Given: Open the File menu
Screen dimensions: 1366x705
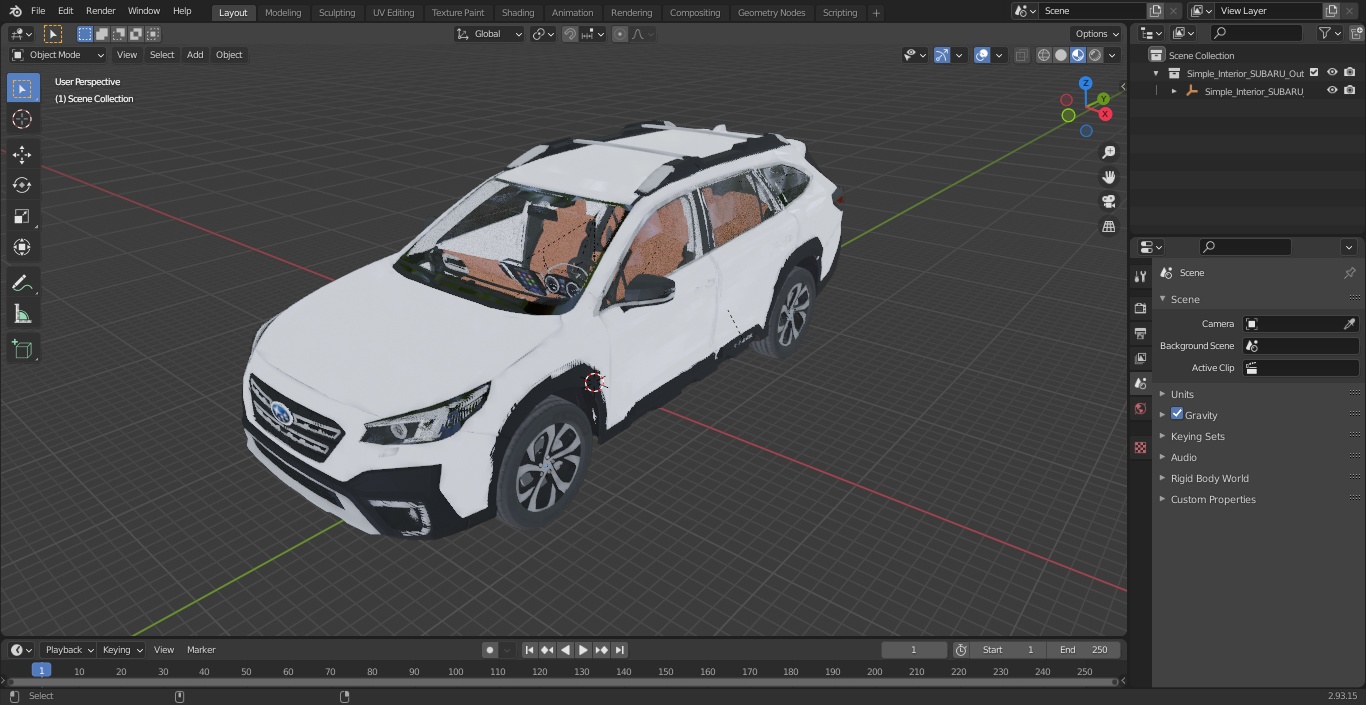Looking at the screenshot, I should tap(38, 11).
